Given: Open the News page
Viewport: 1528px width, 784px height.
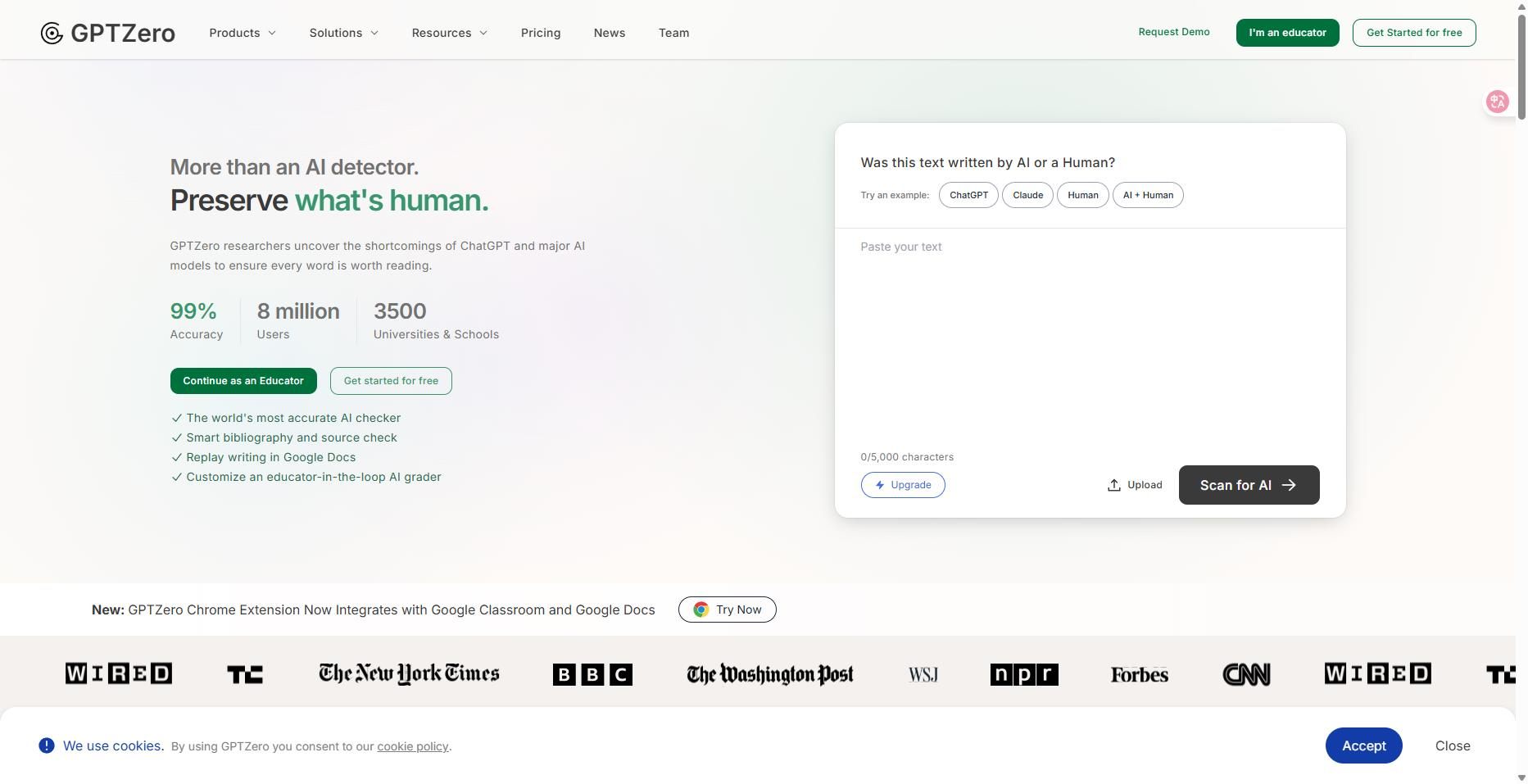Looking at the screenshot, I should click(610, 33).
